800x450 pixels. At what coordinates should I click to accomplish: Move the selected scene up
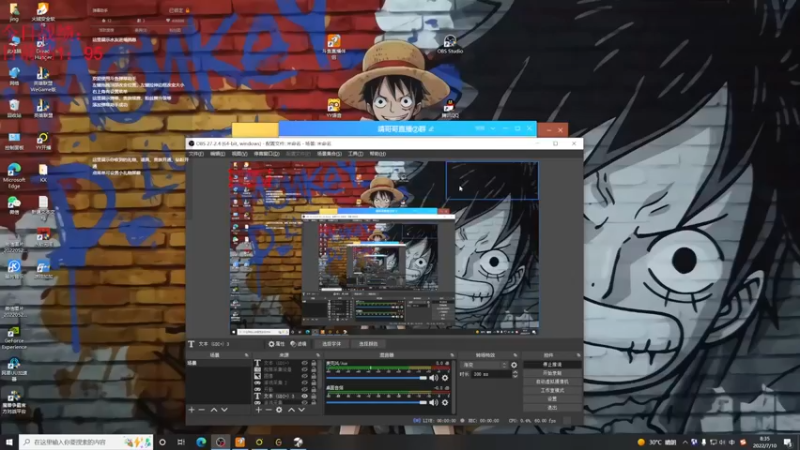(214, 410)
